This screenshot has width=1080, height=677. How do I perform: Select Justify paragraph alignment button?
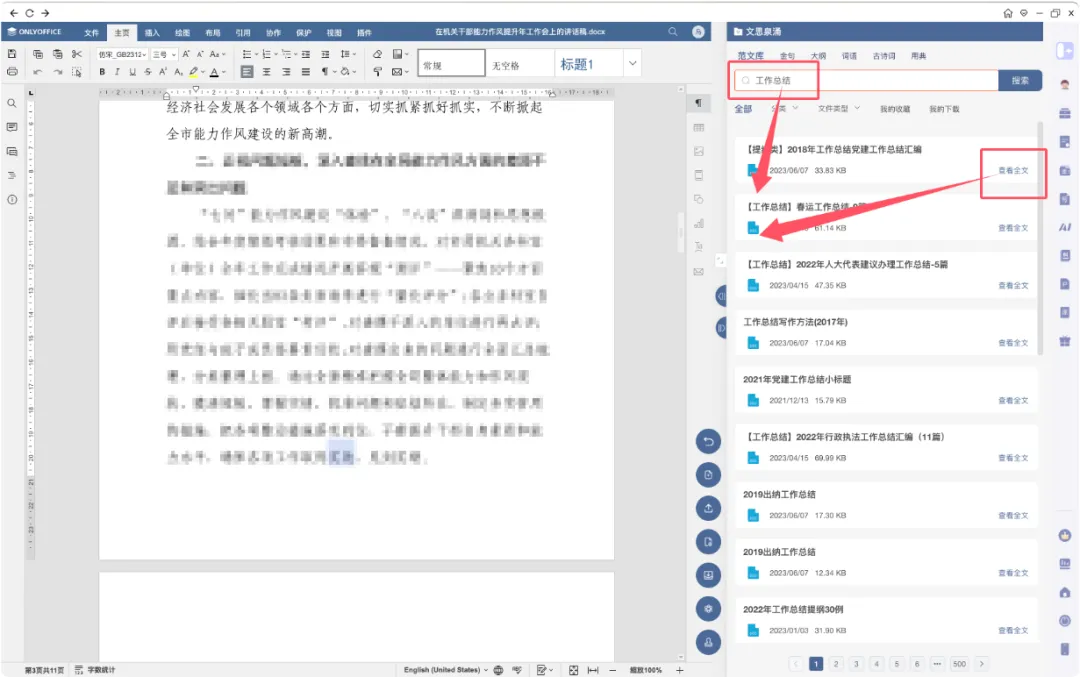306,72
